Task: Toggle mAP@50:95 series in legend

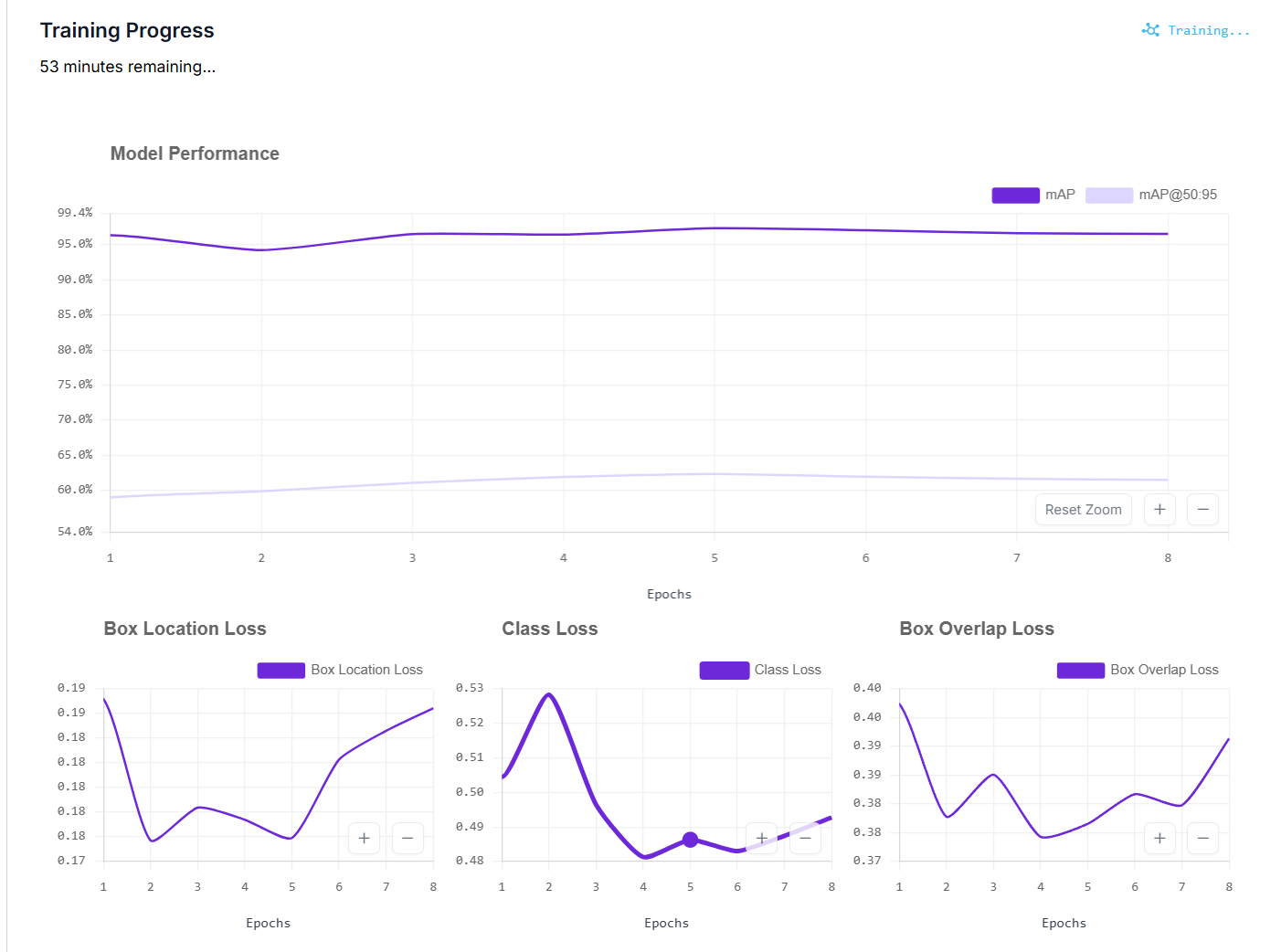Action: [1151, 195]
